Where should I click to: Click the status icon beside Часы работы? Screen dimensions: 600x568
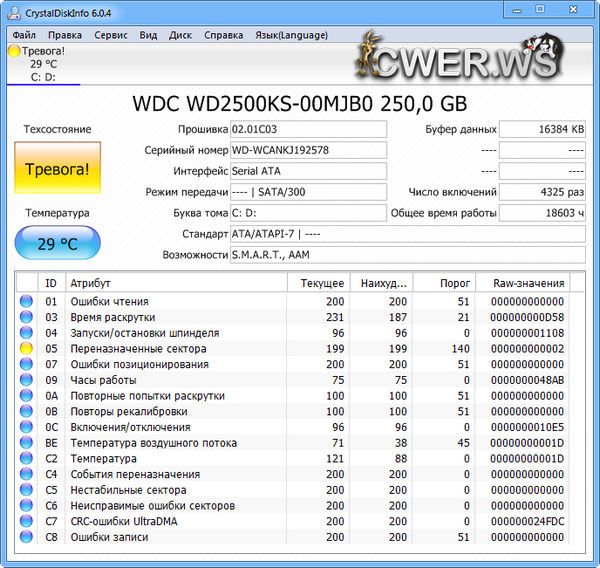click(x=26, y=380)
